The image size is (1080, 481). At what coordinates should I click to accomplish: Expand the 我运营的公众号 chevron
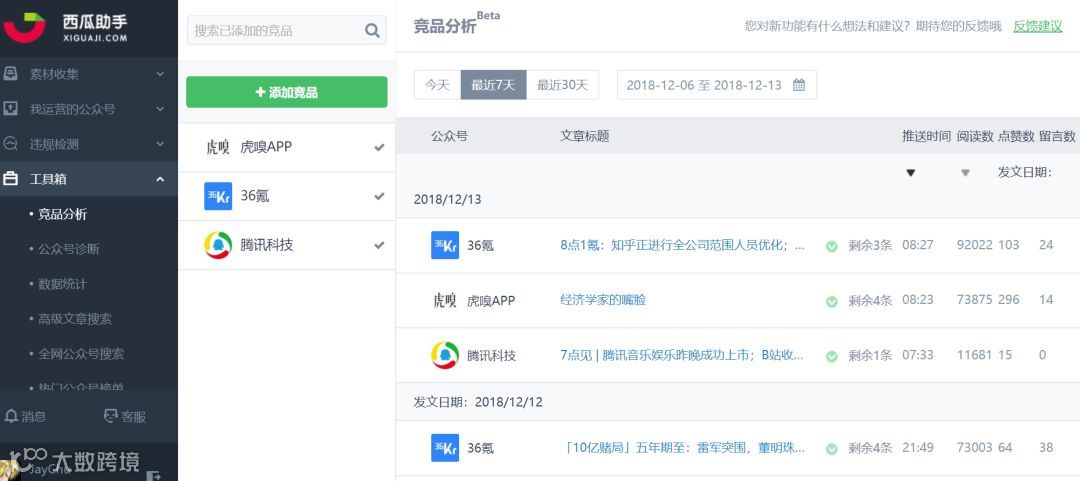point(160,109)
